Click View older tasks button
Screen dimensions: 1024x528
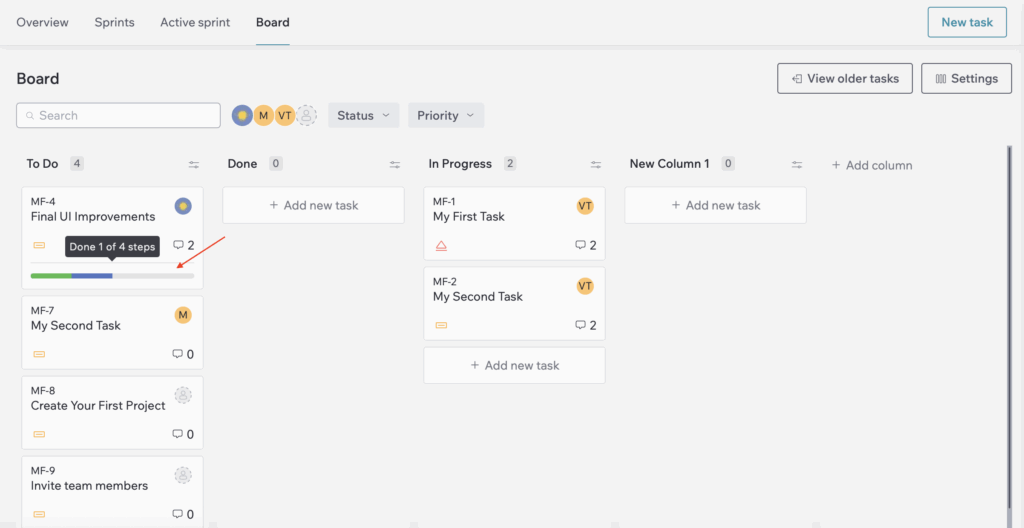[x=844, y=79]
